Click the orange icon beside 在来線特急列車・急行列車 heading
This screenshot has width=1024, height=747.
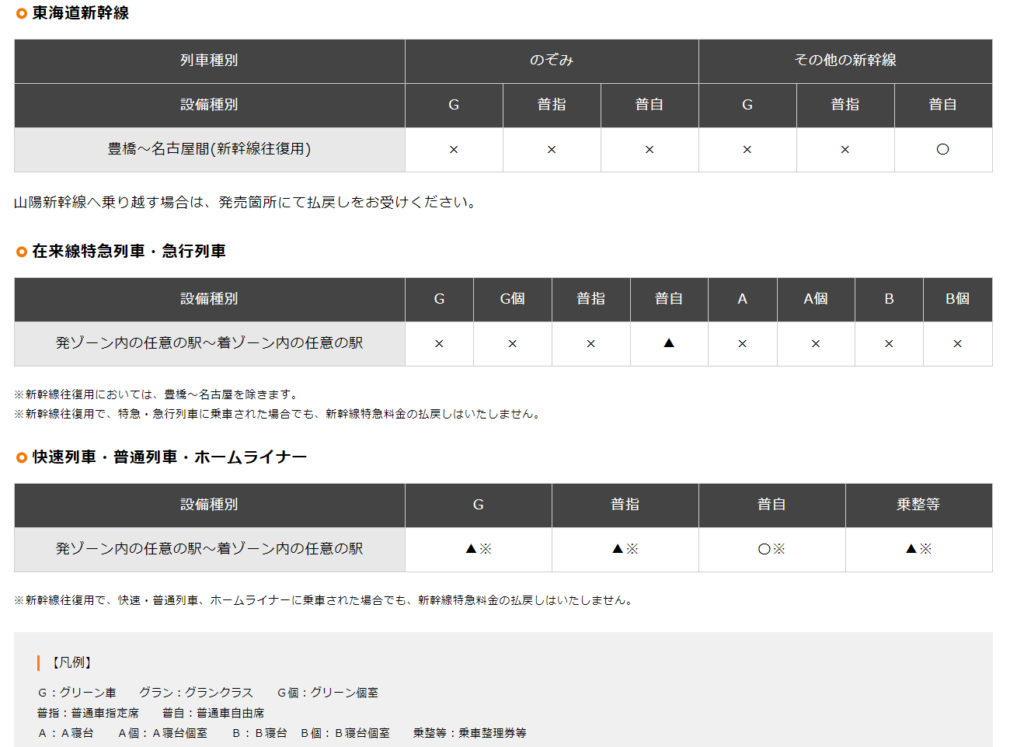click(x=20, y=251)
